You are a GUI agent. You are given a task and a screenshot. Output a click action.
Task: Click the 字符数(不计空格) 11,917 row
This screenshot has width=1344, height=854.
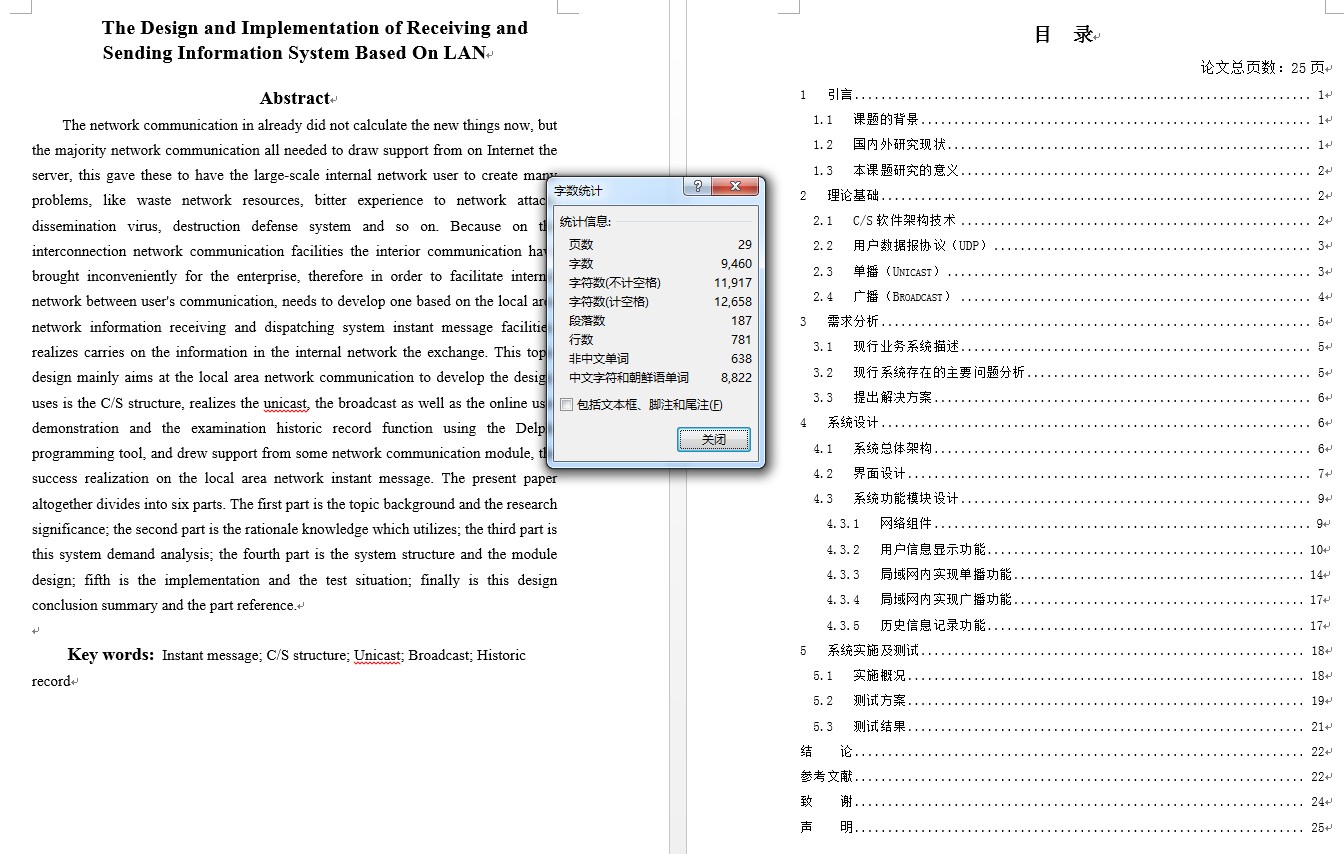click(660, 283)
